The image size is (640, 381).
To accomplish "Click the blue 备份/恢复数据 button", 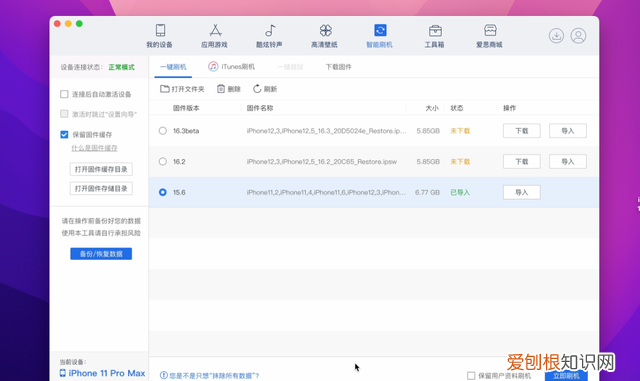I will pyautogui.click(x=101, y=254).
